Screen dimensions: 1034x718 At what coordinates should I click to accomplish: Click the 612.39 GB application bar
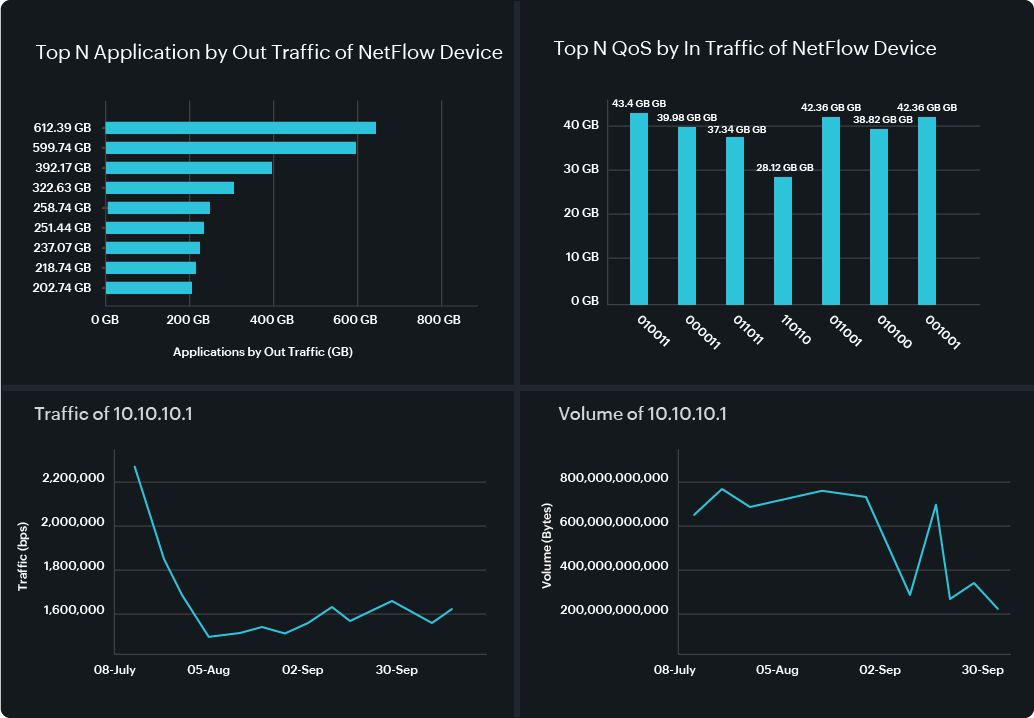tap(240, 128)
